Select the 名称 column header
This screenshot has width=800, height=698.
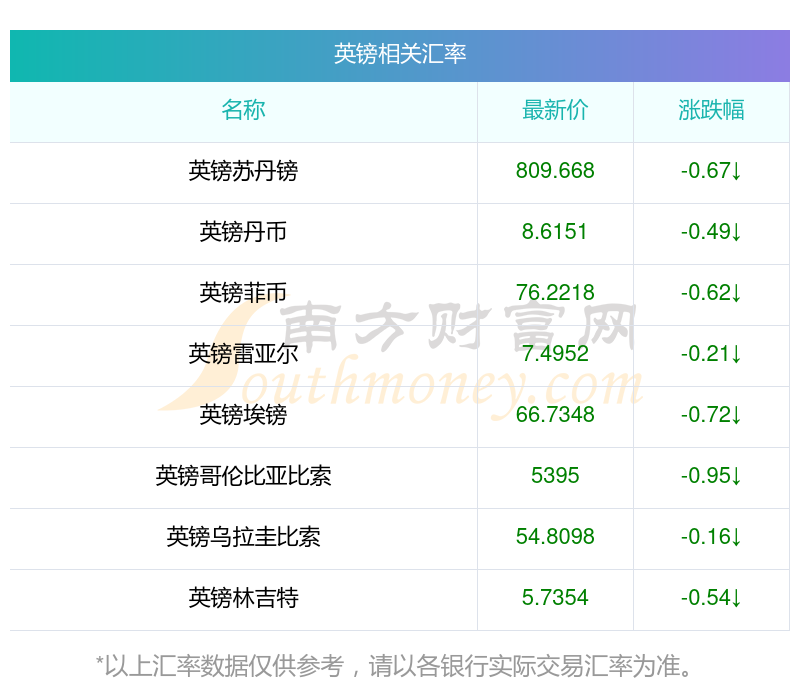243,110
